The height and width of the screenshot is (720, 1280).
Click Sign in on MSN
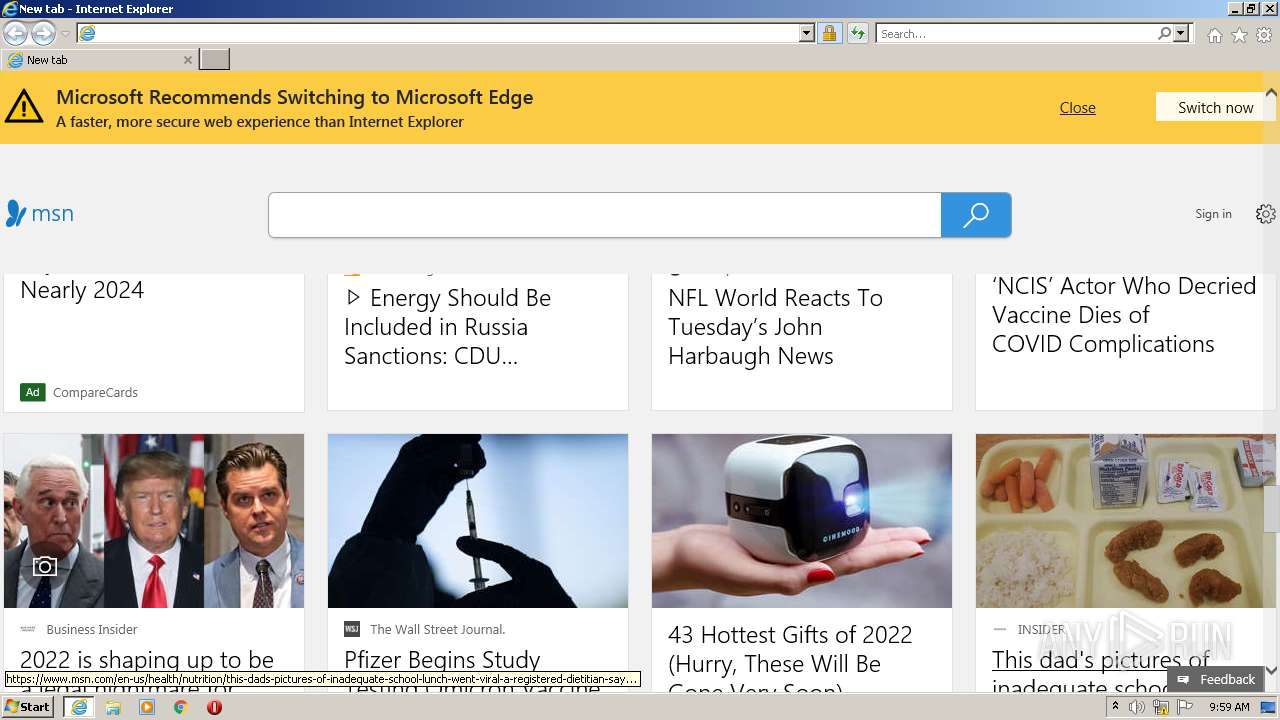pyautogui.click(x=1213, y=214)
